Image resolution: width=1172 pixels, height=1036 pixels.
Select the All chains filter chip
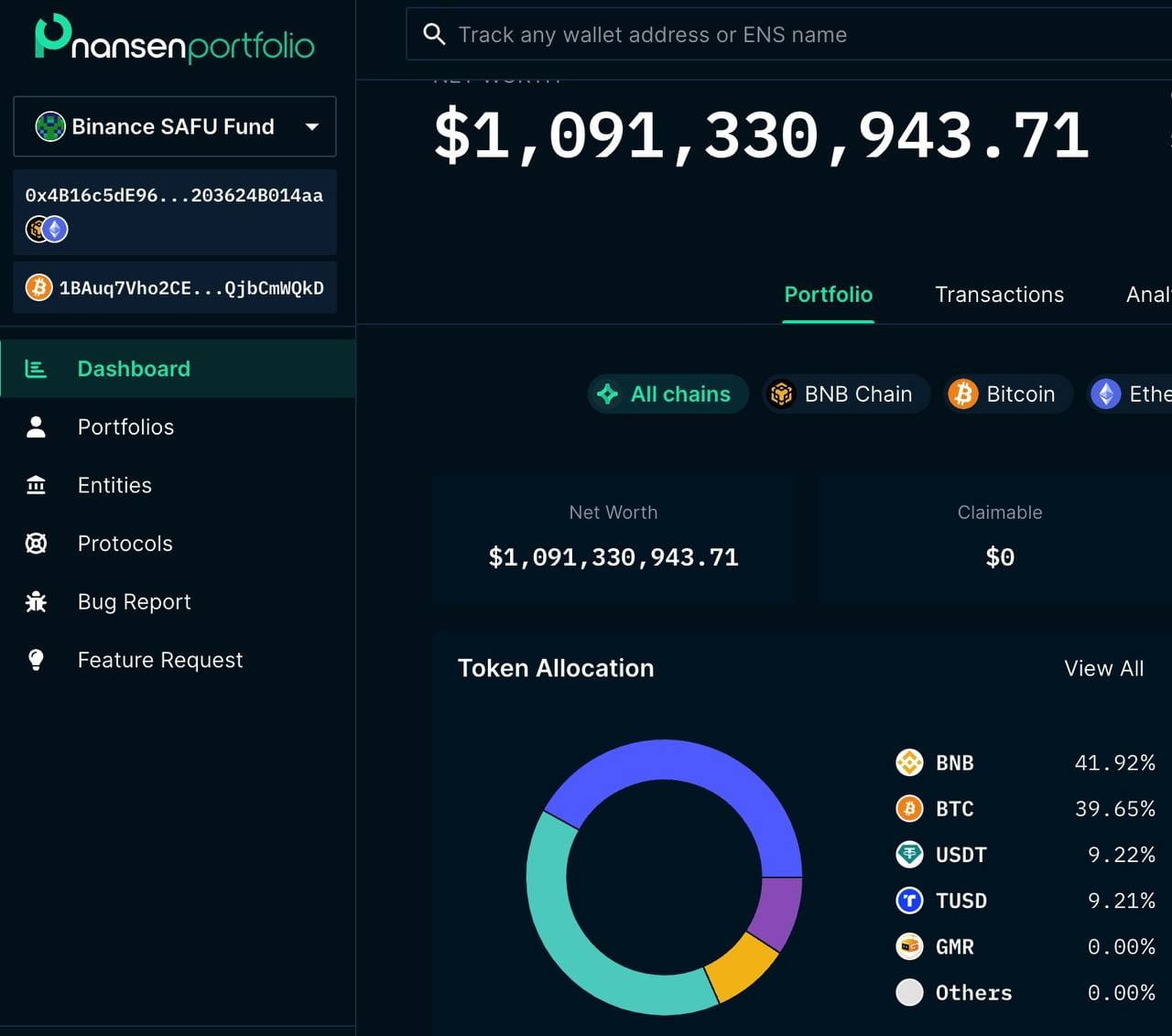pos(668,394)
